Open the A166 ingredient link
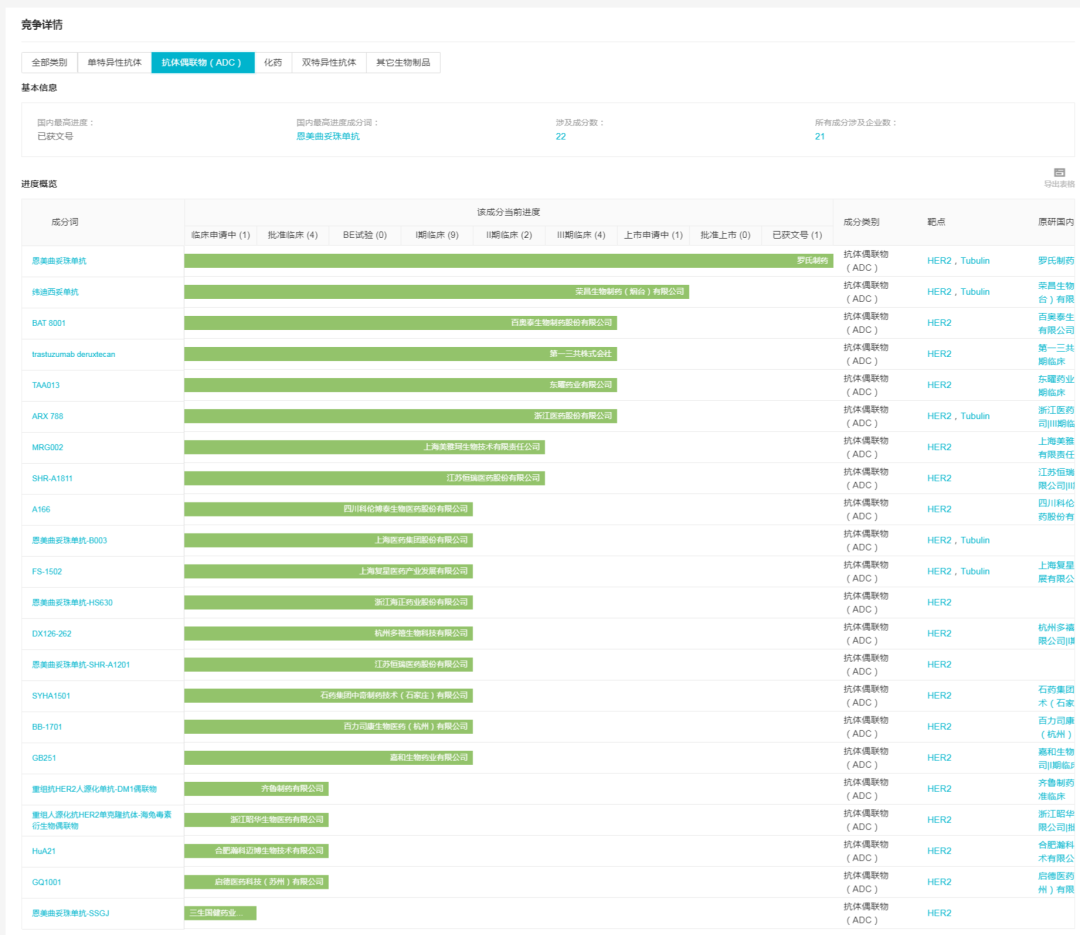This screenshot has width=1080, height=935. click(x=41, y=509)
